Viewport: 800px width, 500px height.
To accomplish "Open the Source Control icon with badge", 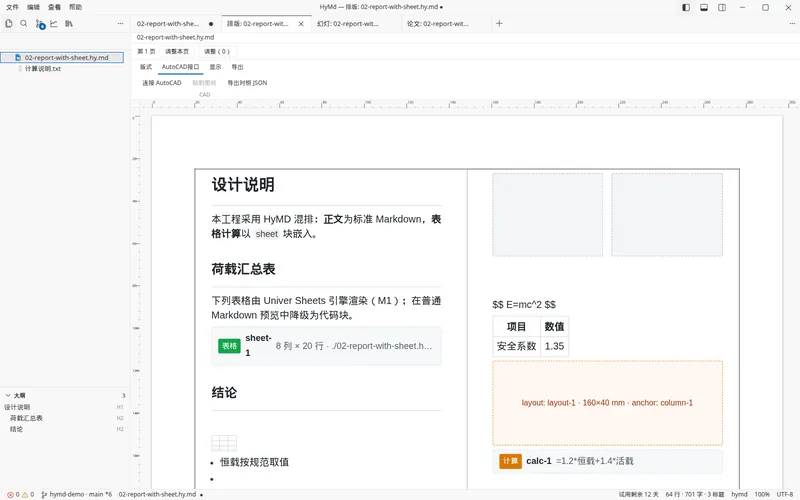I will [40, 24].
